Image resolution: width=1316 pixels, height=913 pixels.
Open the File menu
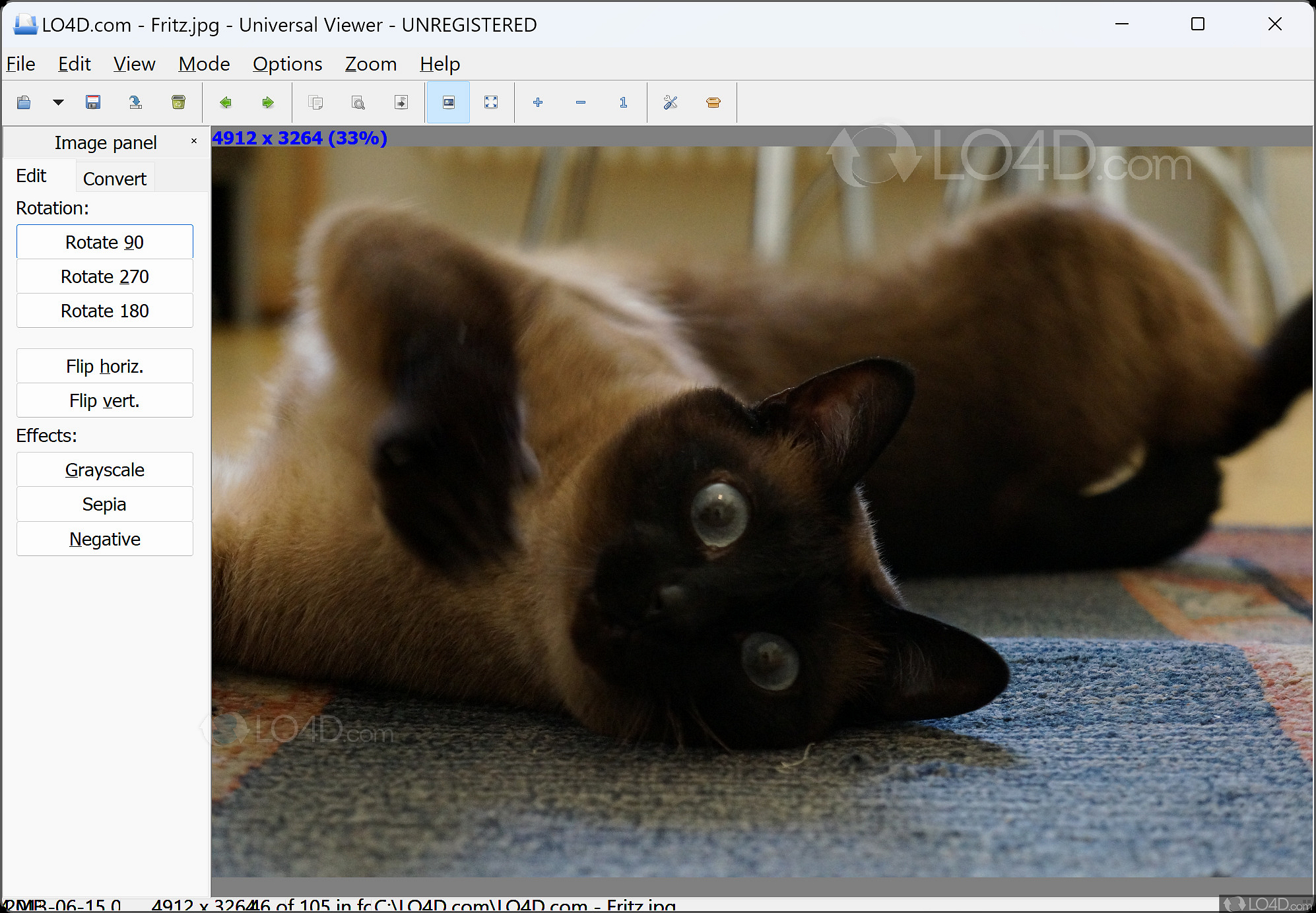tap(20, 64)
